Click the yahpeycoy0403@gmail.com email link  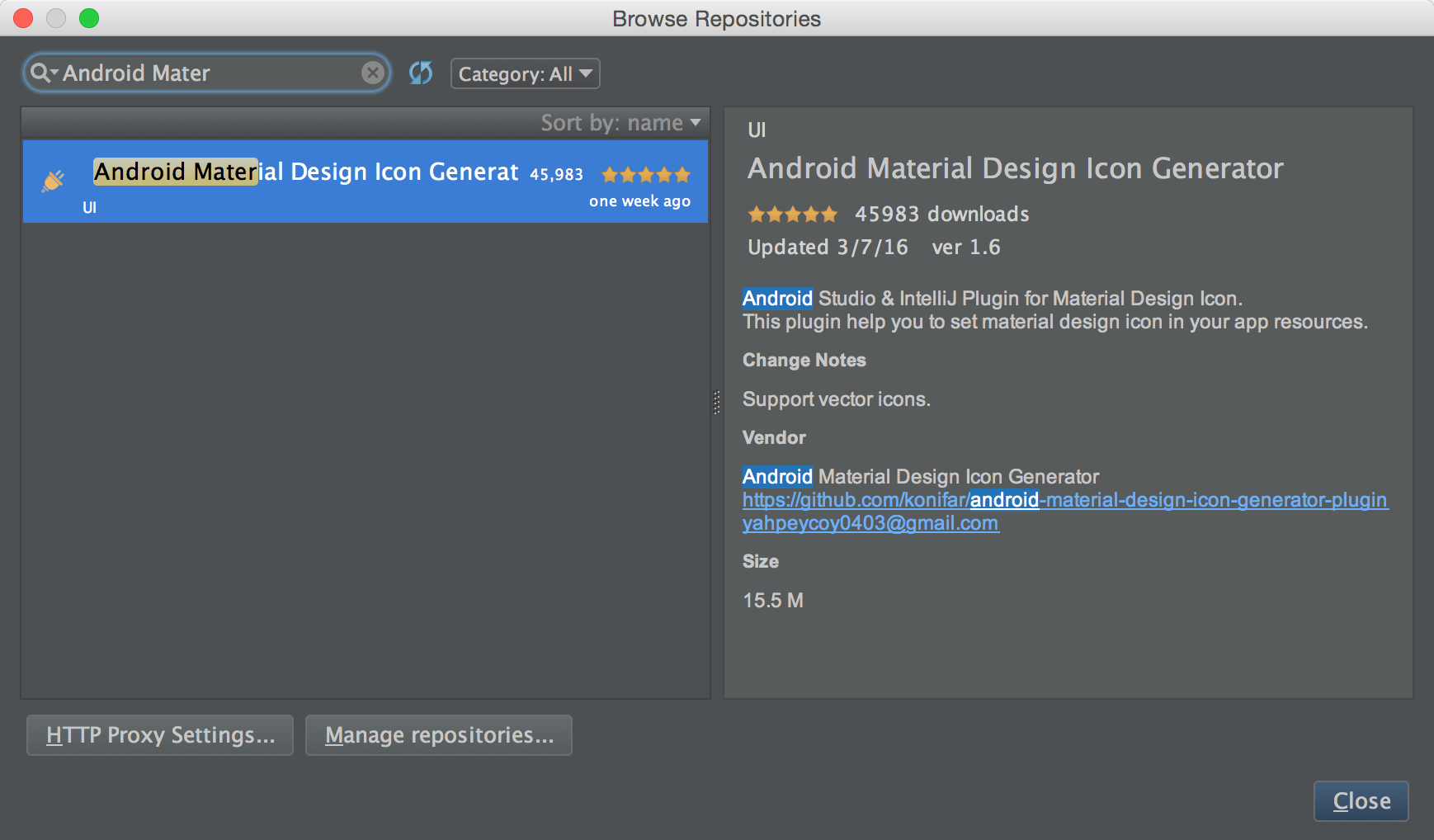[x=870, y=523]
